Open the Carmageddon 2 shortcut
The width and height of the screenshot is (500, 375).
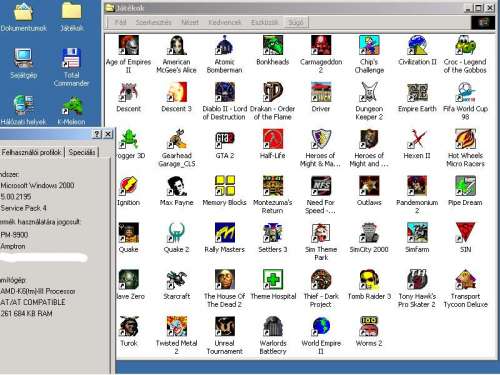coord(321,45)
